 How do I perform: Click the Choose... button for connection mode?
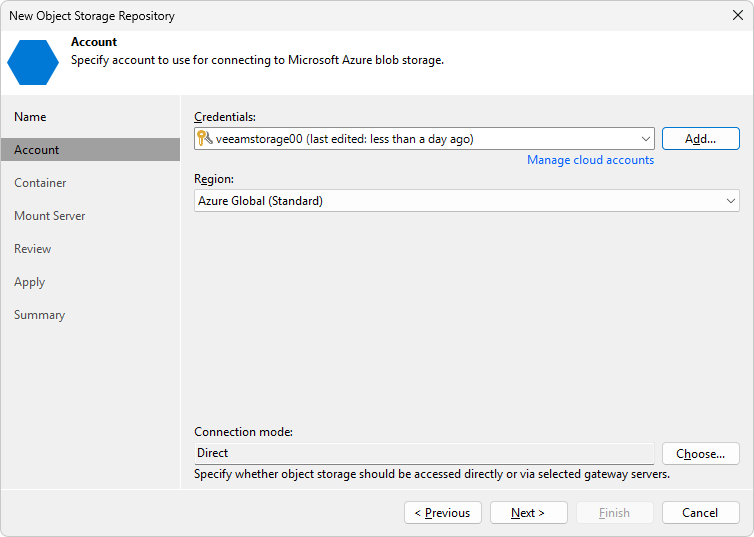[701, 454]
